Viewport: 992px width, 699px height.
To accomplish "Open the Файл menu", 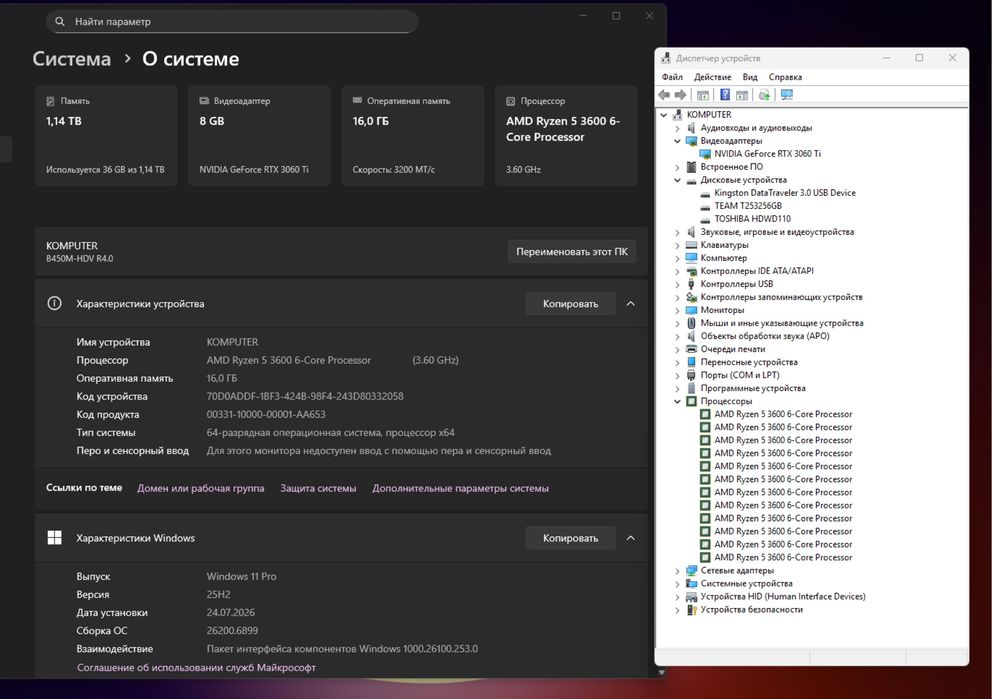I will [x=672, y=77].
